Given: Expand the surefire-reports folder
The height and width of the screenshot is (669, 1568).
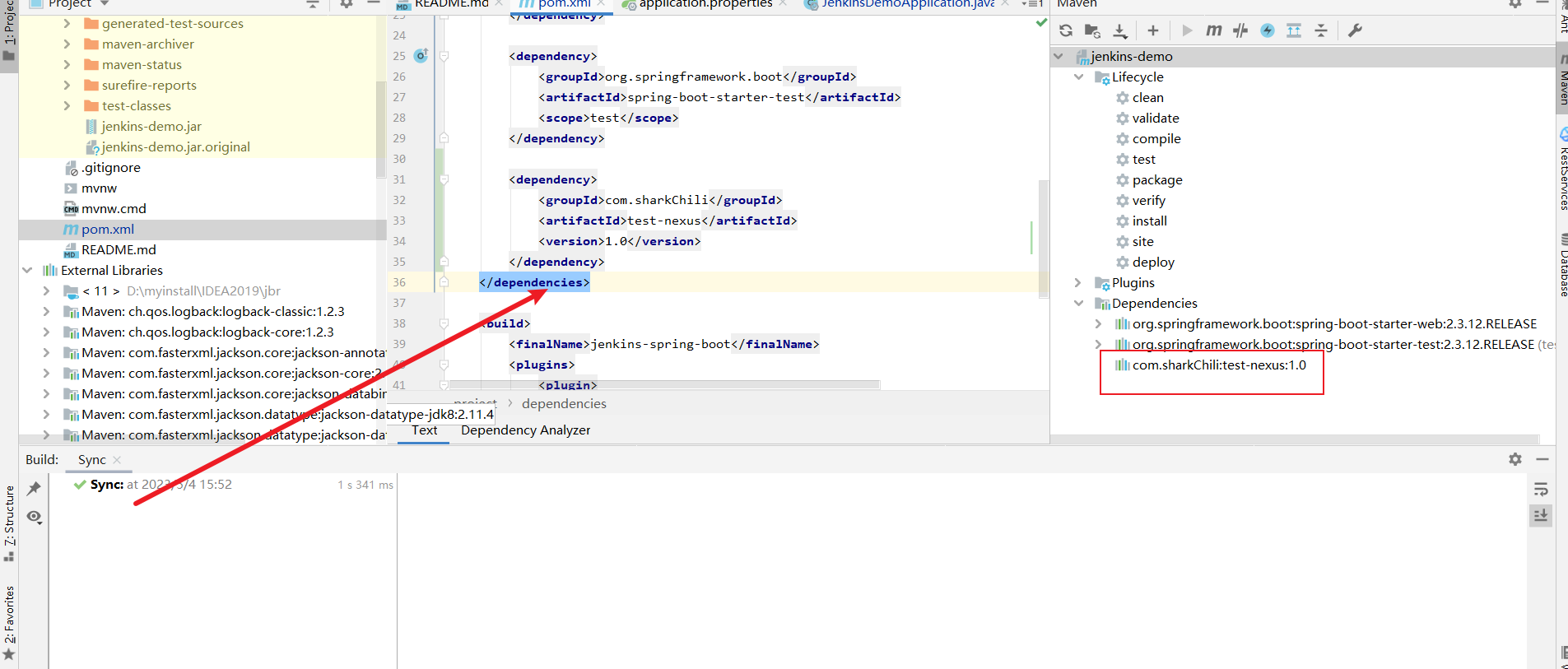Looking at the screenshot, I should point(67,85).
